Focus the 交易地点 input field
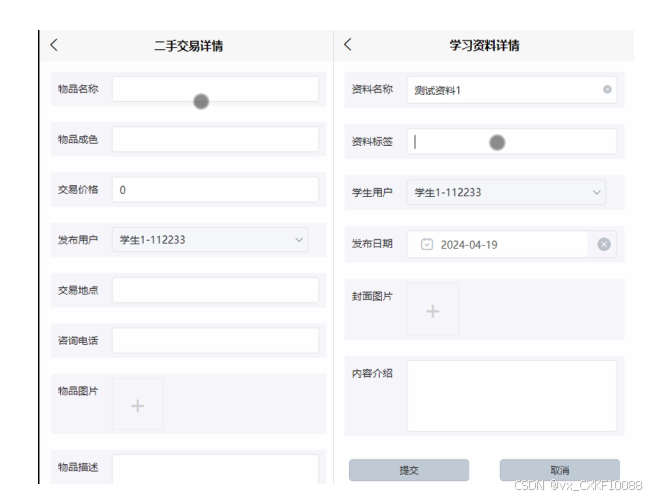The height and width of the screenshot is (499, 654). [x=215, y=290]
